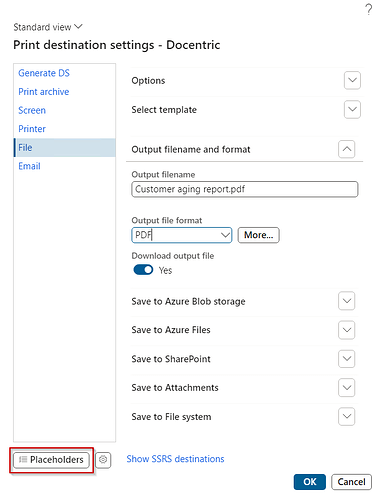The height and width of the screenshot is (500, 374).
Task: Click the More... button
Action: point(258,235)
